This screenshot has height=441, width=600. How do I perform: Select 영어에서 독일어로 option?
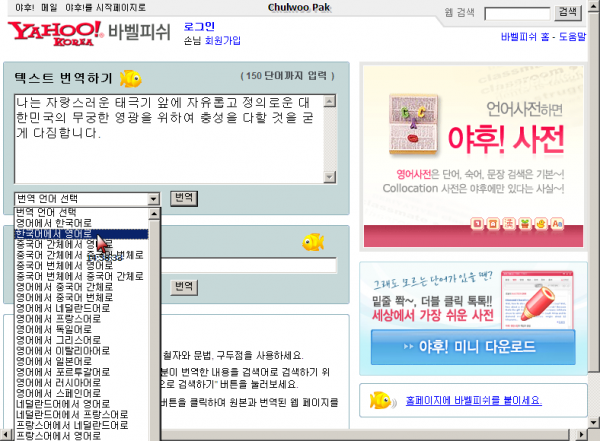click(82, 329)
